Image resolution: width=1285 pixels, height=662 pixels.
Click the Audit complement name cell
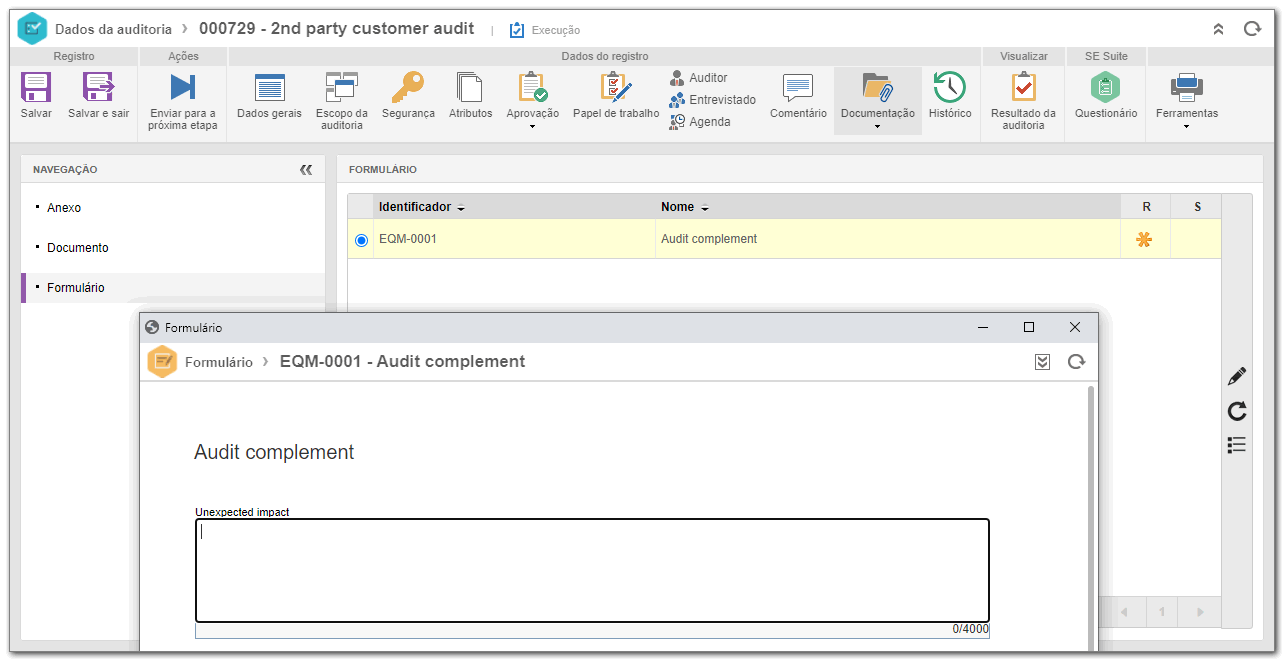(888, 239)
